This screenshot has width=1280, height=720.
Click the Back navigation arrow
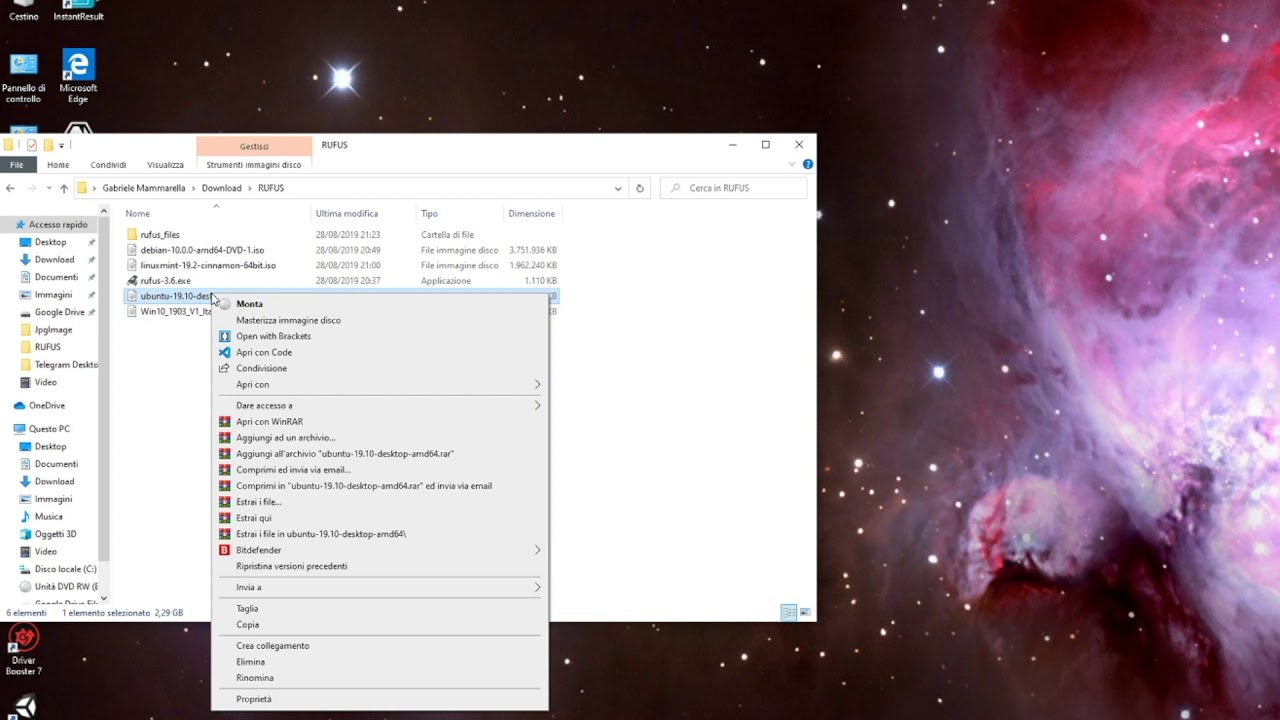tap(10, 188)
